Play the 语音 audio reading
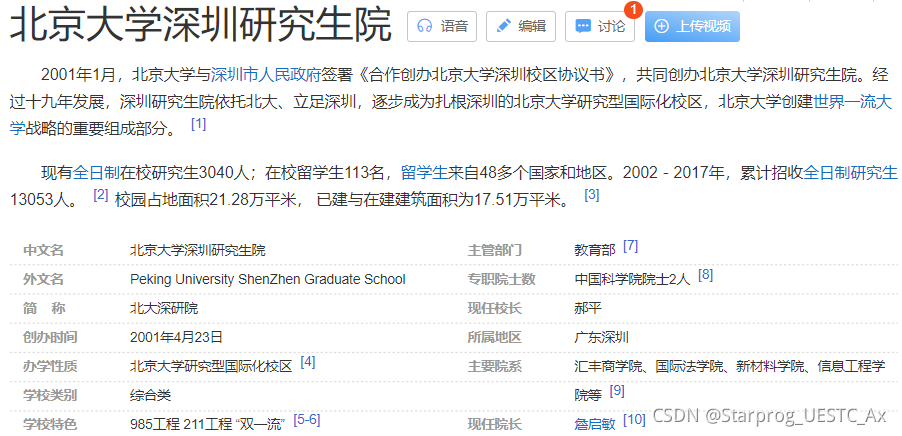Screen dimensions: 902x436 442,26
